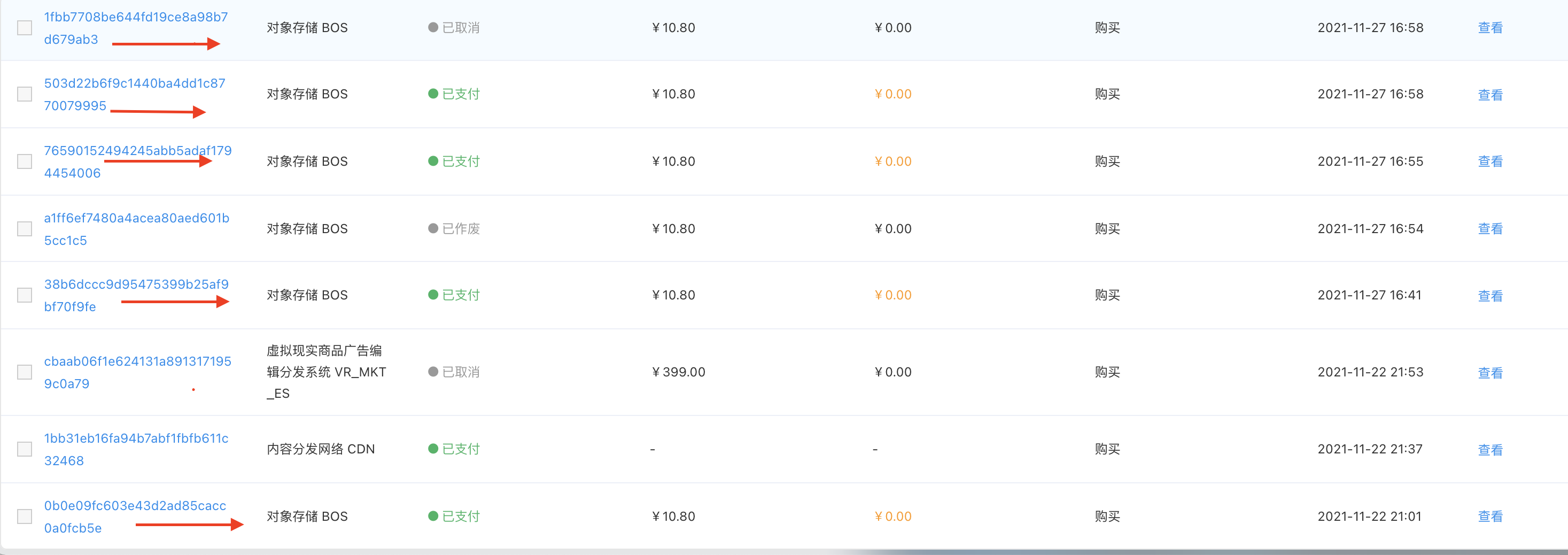1568x555 pixels.
Task: Open order ID 503d22b6f9c1440ba4dd1c8770079995
Action: tap(134, 83)
